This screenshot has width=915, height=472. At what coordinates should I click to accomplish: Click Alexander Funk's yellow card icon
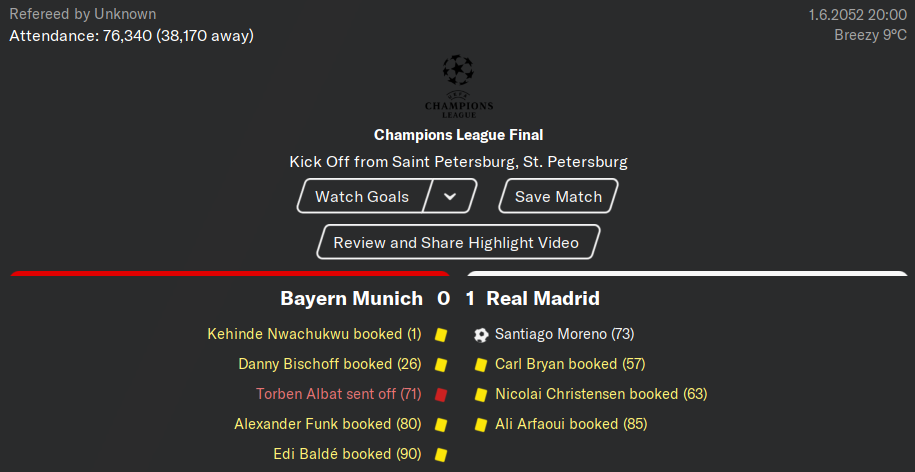click(441, 424)
